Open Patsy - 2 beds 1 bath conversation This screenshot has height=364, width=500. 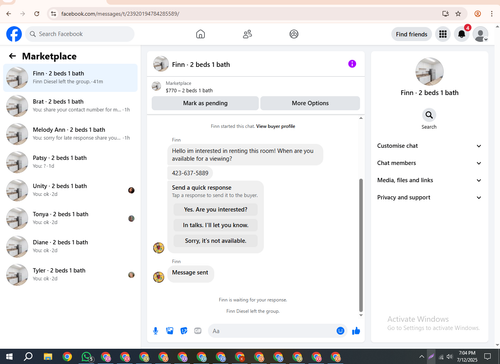[70, 162]
